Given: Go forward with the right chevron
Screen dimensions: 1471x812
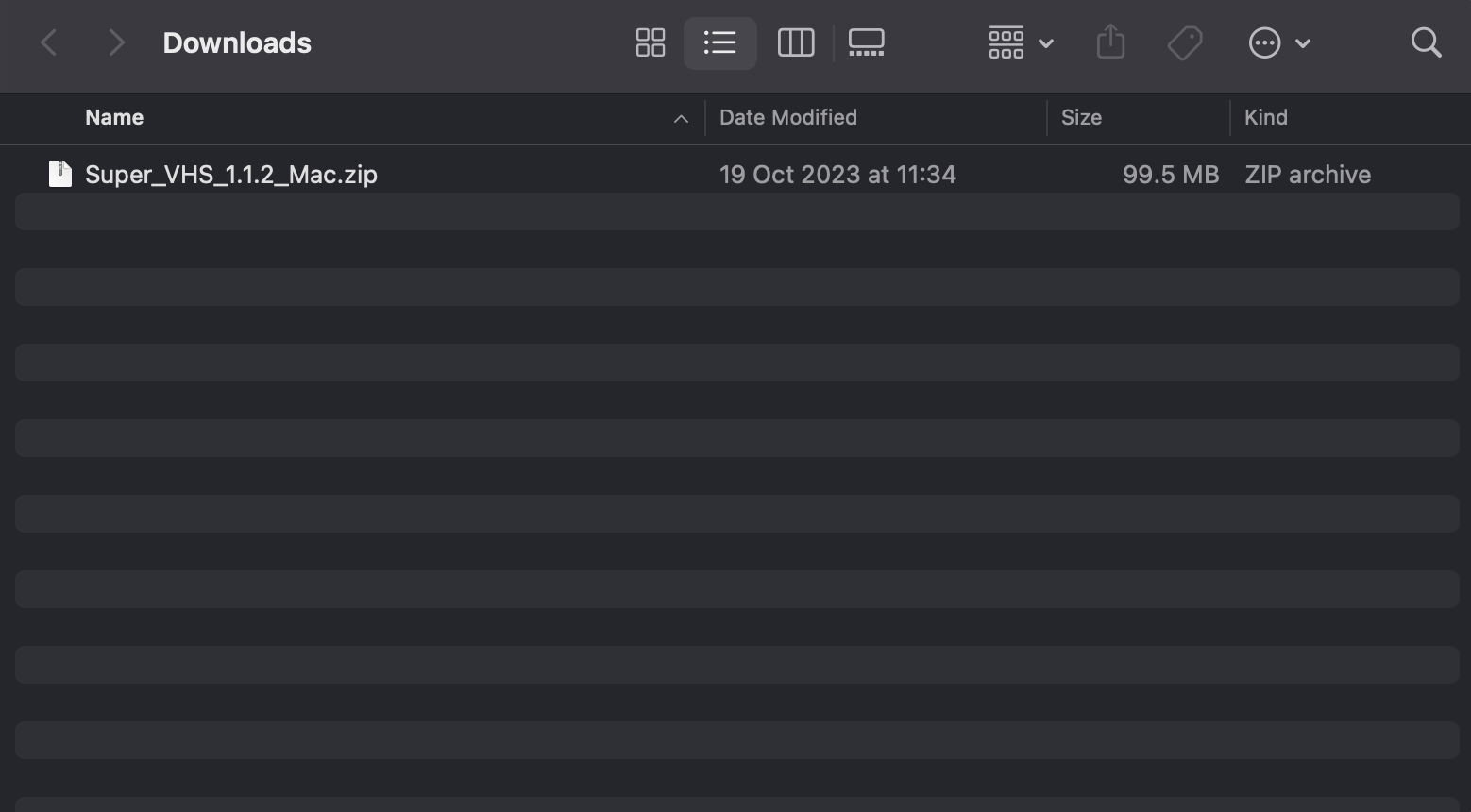Looking at the screenshot, I should 116,42.
